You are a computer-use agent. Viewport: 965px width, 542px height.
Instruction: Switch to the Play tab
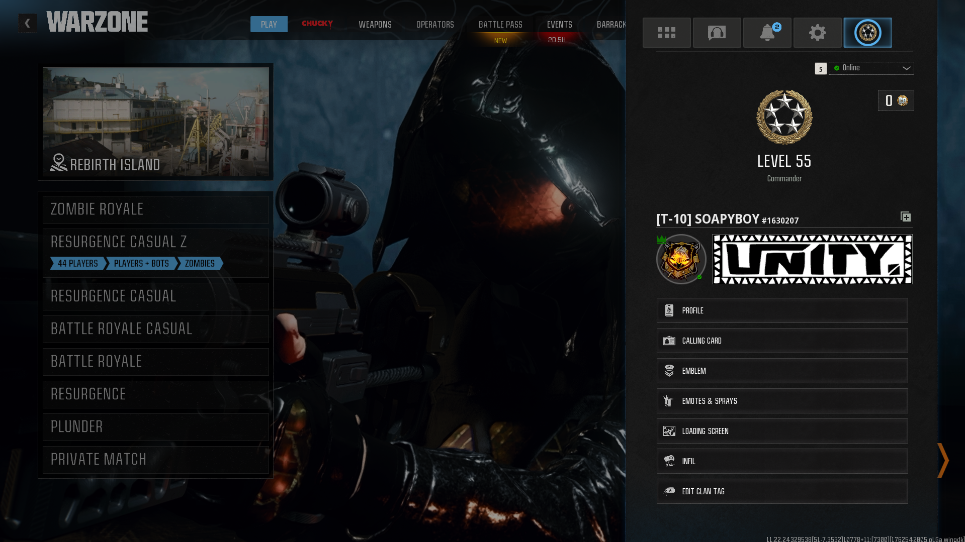(x=269, y=24)
